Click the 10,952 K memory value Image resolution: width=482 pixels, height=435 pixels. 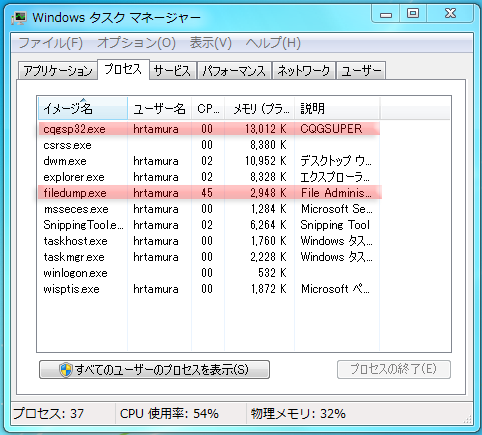[266, 161]
